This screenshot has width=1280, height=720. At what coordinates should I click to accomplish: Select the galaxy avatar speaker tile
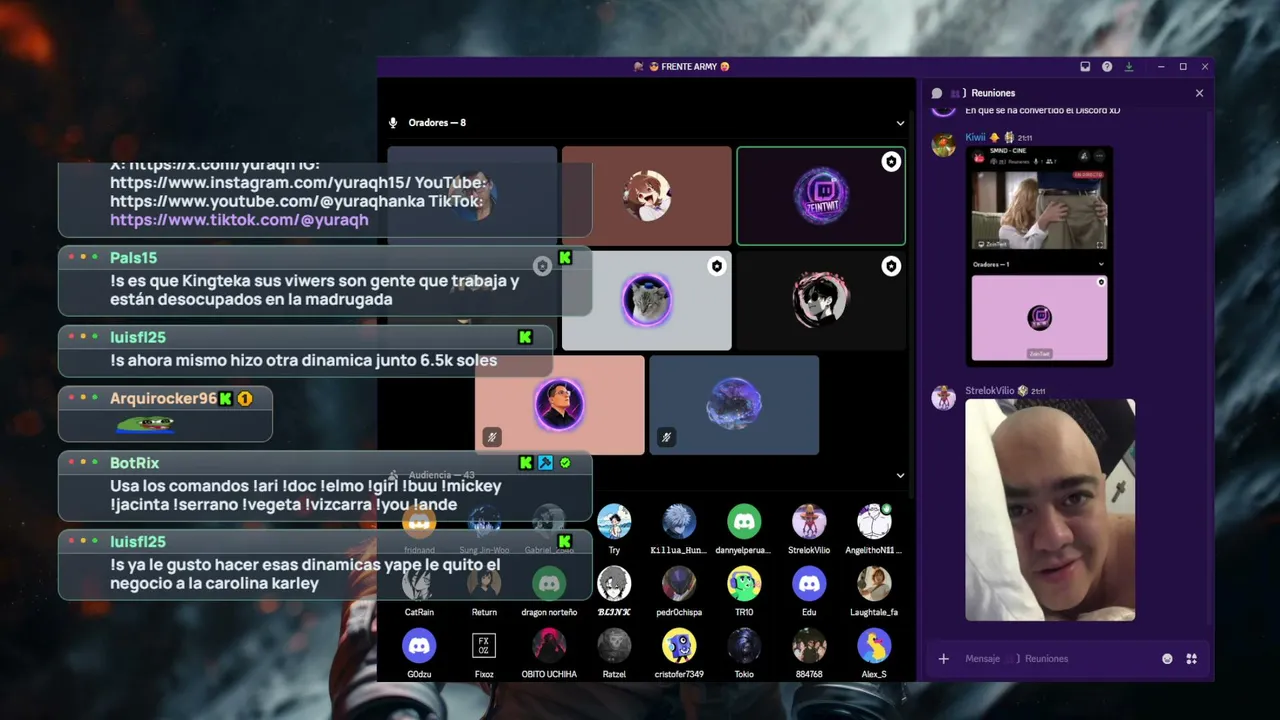pos(734,405)
